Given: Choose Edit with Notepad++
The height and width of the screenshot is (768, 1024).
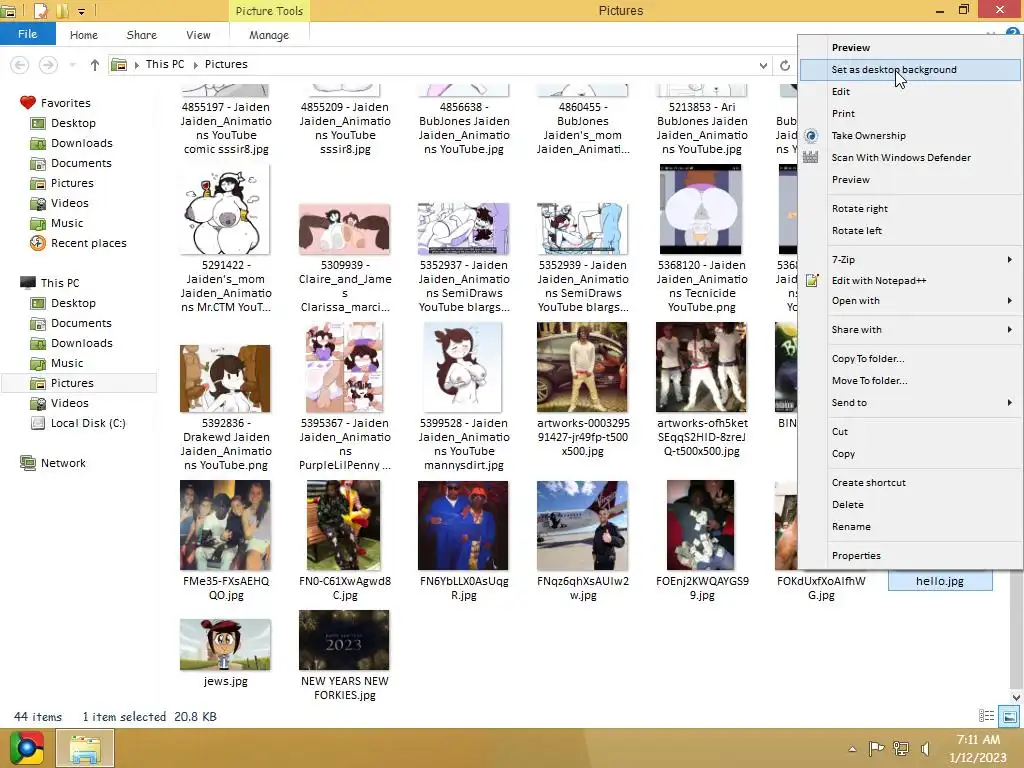Looking at the screenshot, I should click(x=910, y=280).
